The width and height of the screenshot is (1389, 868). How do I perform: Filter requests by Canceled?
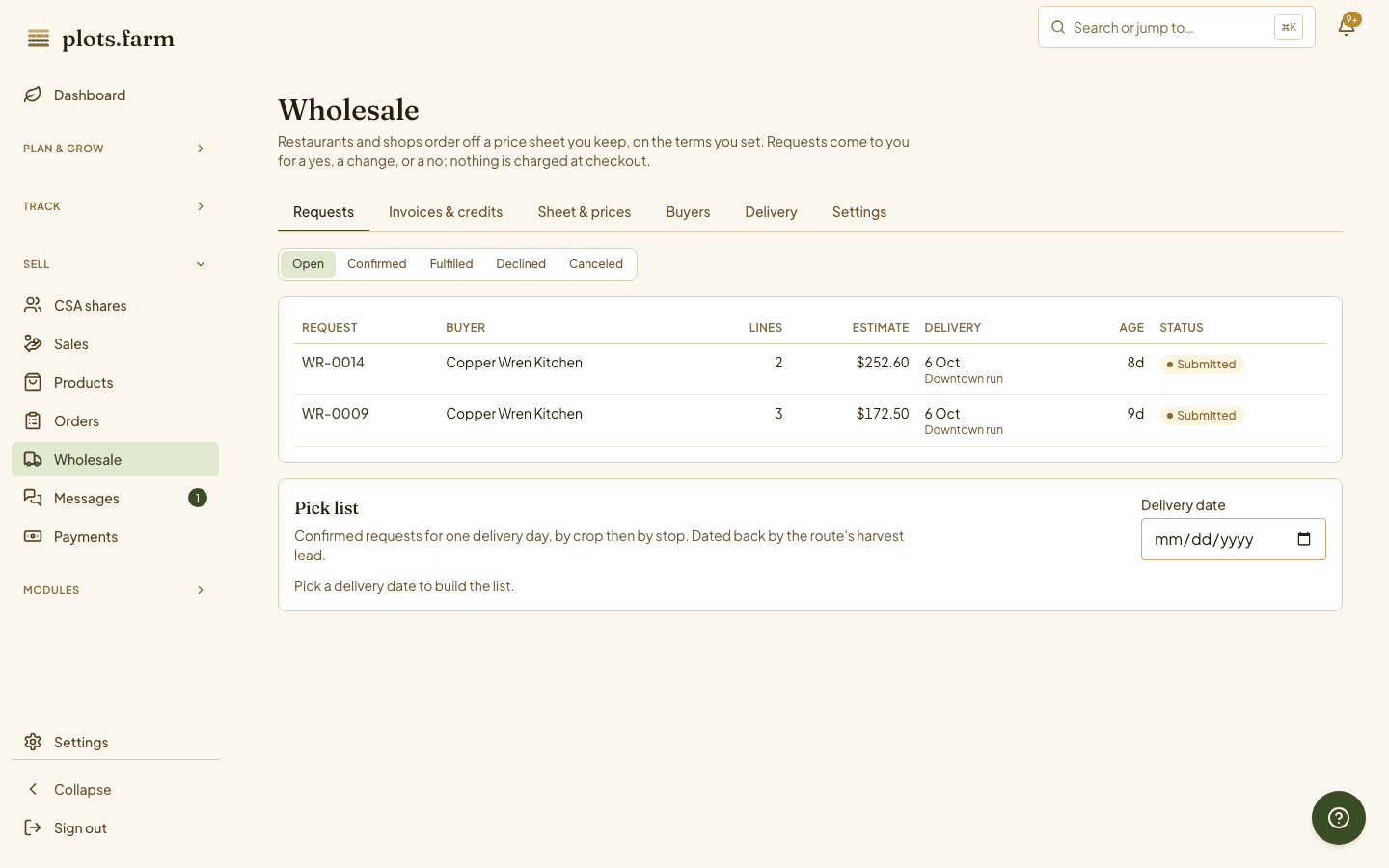(596, 264)
